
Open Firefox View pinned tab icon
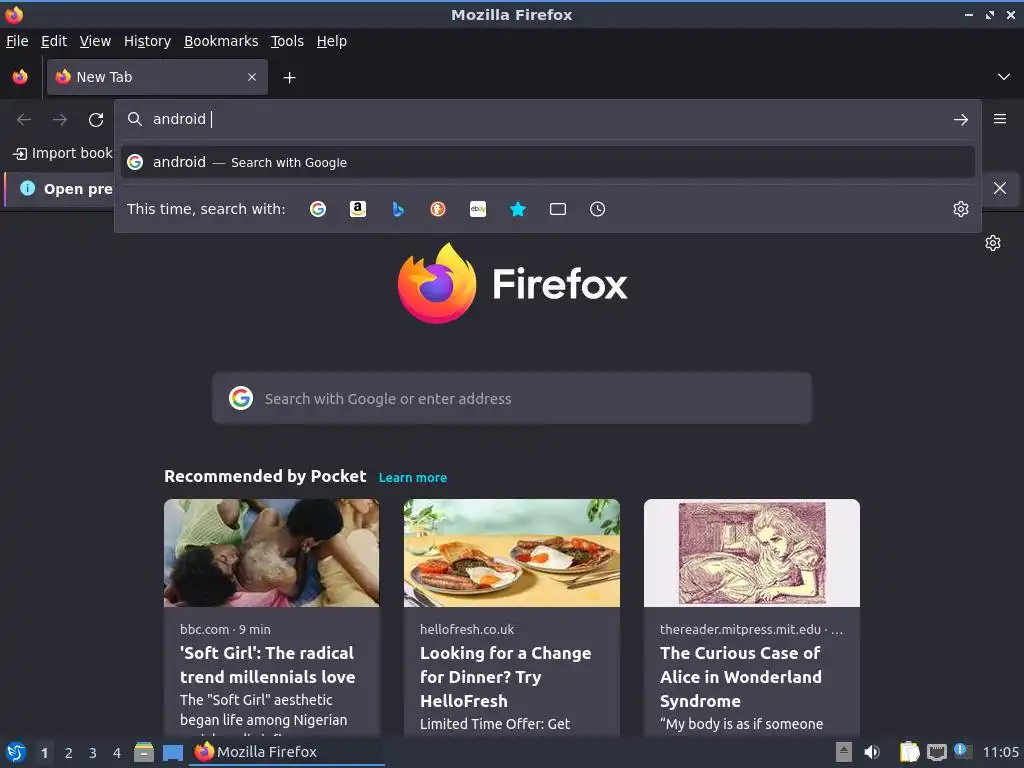pyautogui.click(x=20, y=77)
